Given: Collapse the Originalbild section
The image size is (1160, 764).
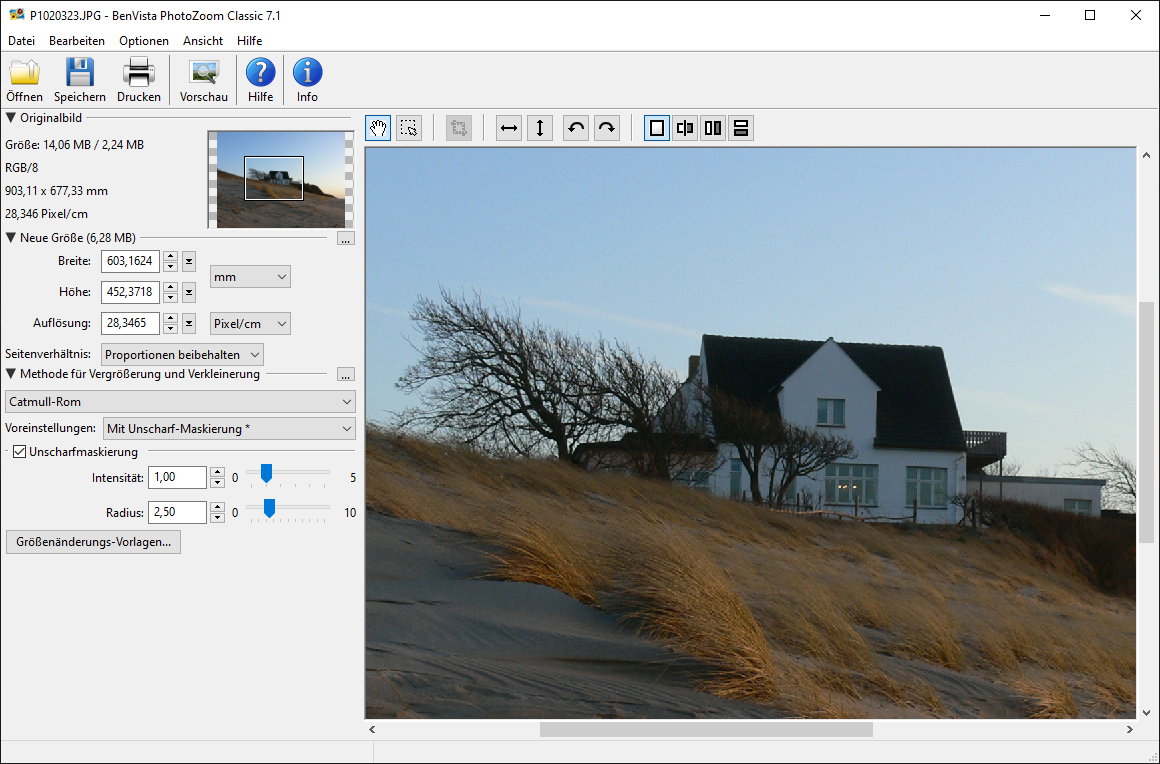Looking at the screenshot, I should pos(11,118).
